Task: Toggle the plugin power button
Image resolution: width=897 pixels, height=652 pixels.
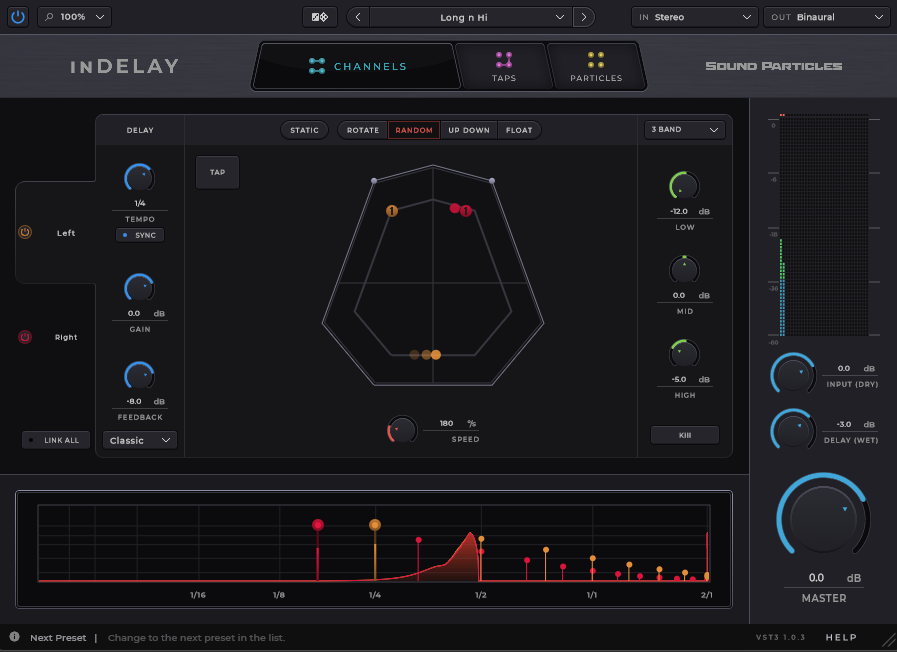Action: click(18, 17)
